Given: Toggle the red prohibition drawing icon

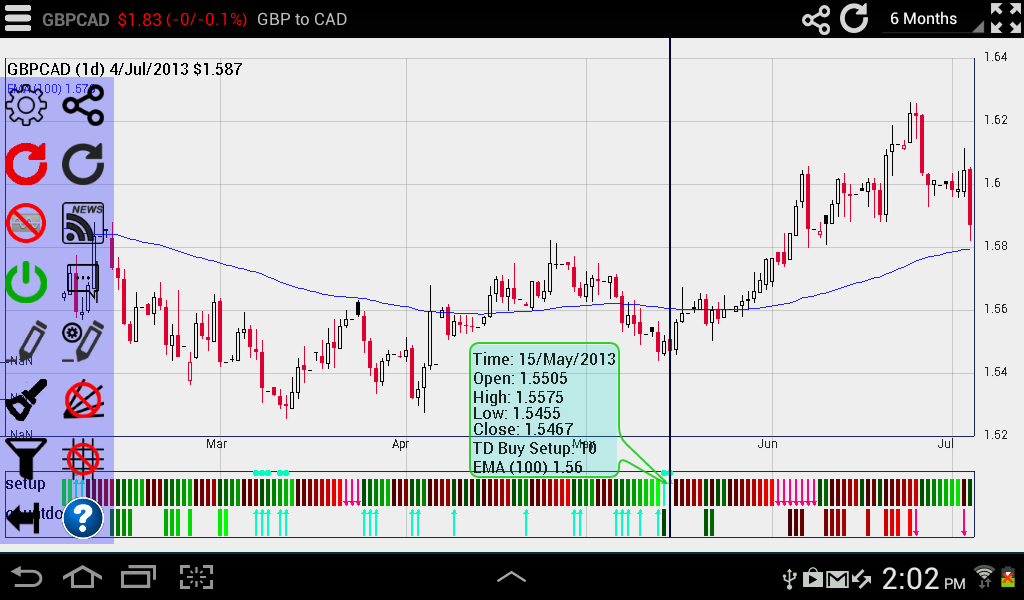Looking at the screenshot, I should point(27,223).
